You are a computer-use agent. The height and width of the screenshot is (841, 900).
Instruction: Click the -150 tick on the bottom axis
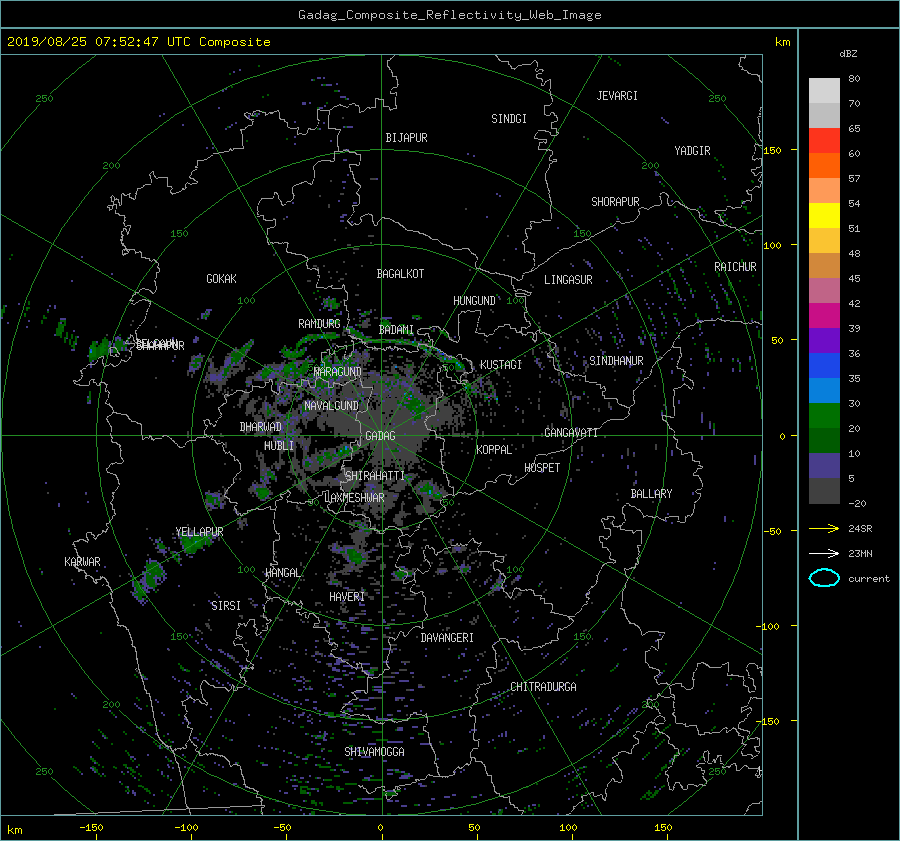91,828
